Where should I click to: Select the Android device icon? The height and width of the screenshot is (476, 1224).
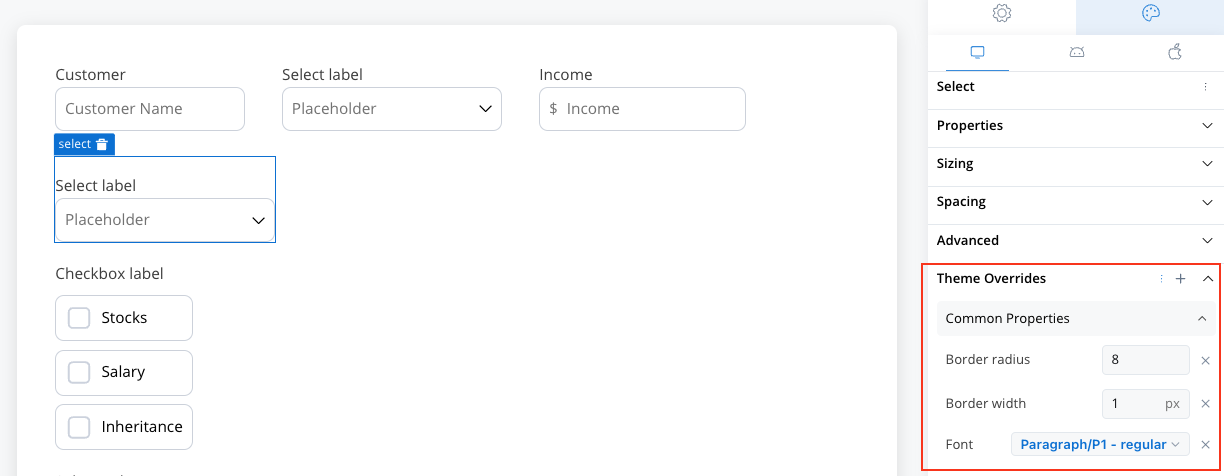point(1077,53)
